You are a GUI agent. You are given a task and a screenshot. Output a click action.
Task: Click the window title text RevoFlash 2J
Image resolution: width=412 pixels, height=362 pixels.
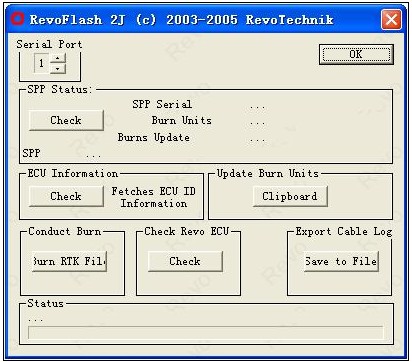pyautogui.click(x=77, y=20)
